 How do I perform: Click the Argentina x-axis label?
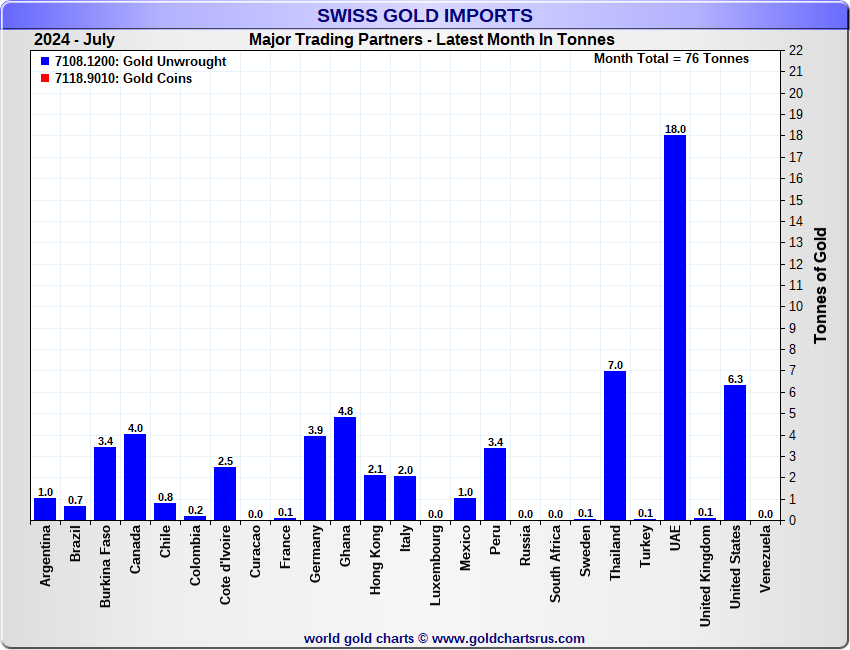click(45, 557)
